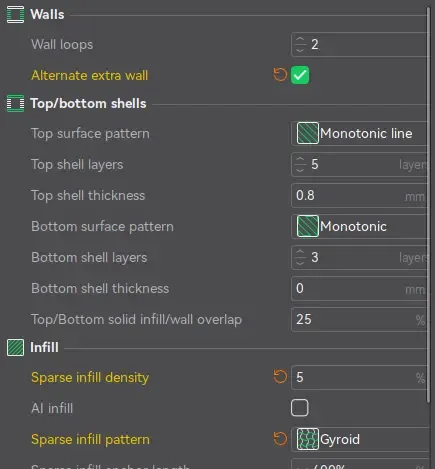Click the Gyroid pattern icon
Image resolution: width=435 pixels, height=469 pixels.
(x=308, y=439)
